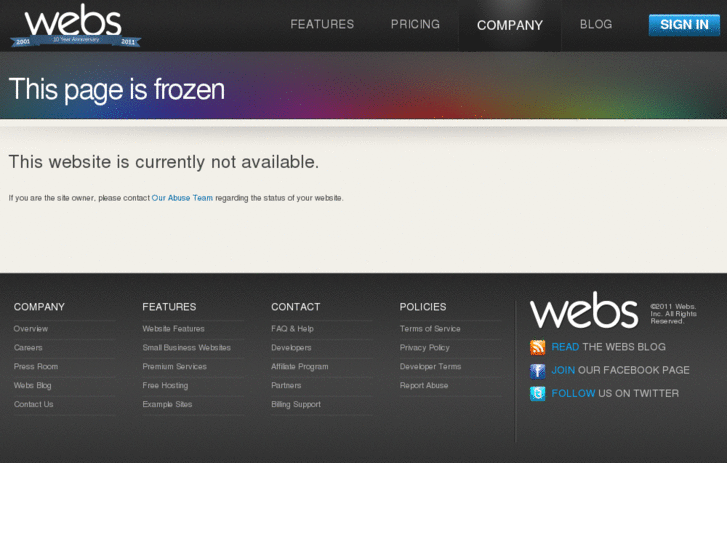The width and height of the screenshot is (727, 545).
Task: Open FAQ & Help link
Action: tap(292, 329)
